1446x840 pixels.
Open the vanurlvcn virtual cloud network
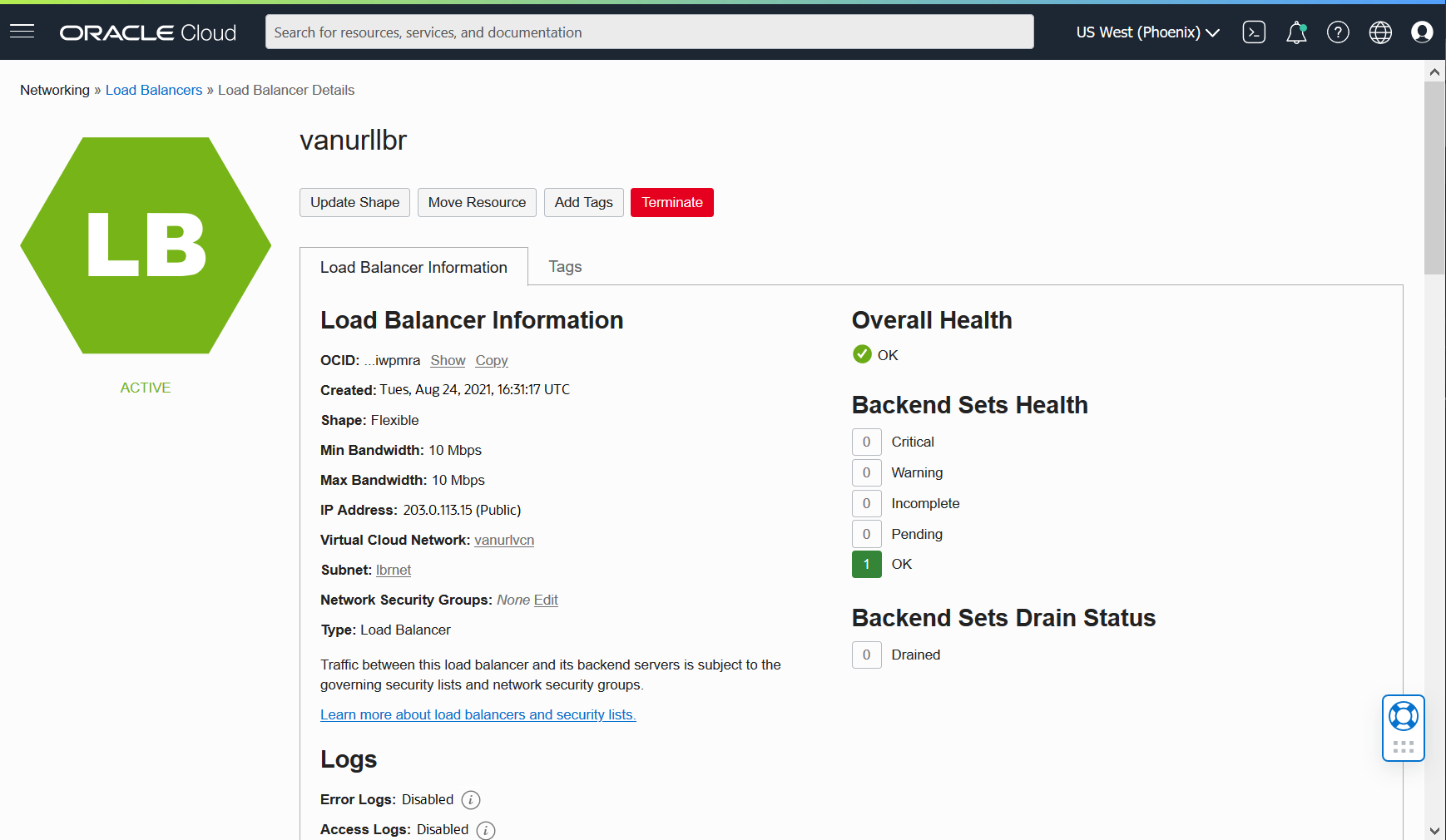click(503, 540)
